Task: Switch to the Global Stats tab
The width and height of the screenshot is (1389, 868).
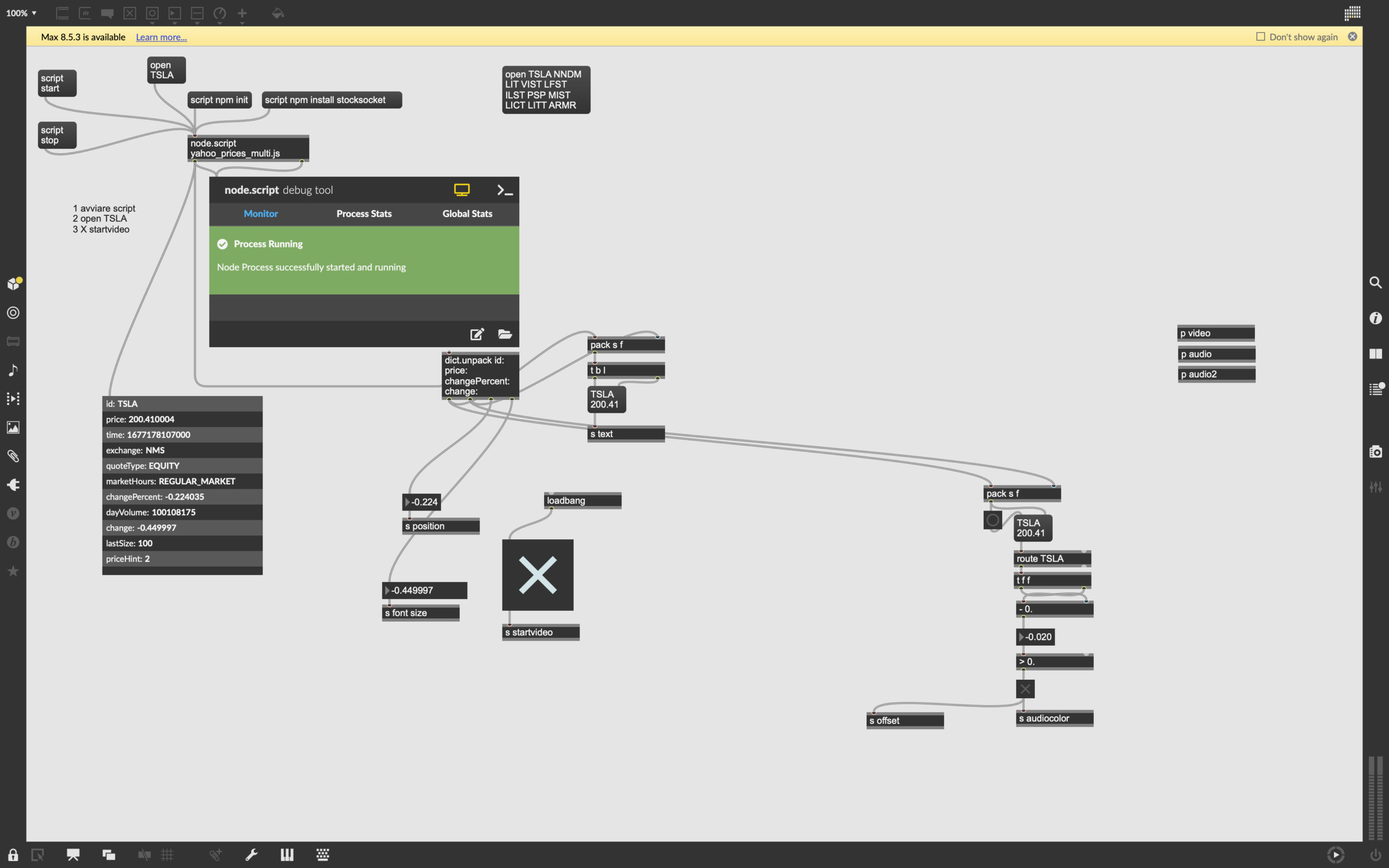Action: pyautogui.click(x=467, y=214)
